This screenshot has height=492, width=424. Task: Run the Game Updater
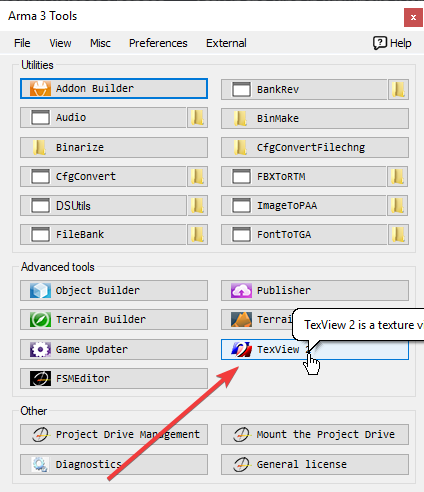114,349
